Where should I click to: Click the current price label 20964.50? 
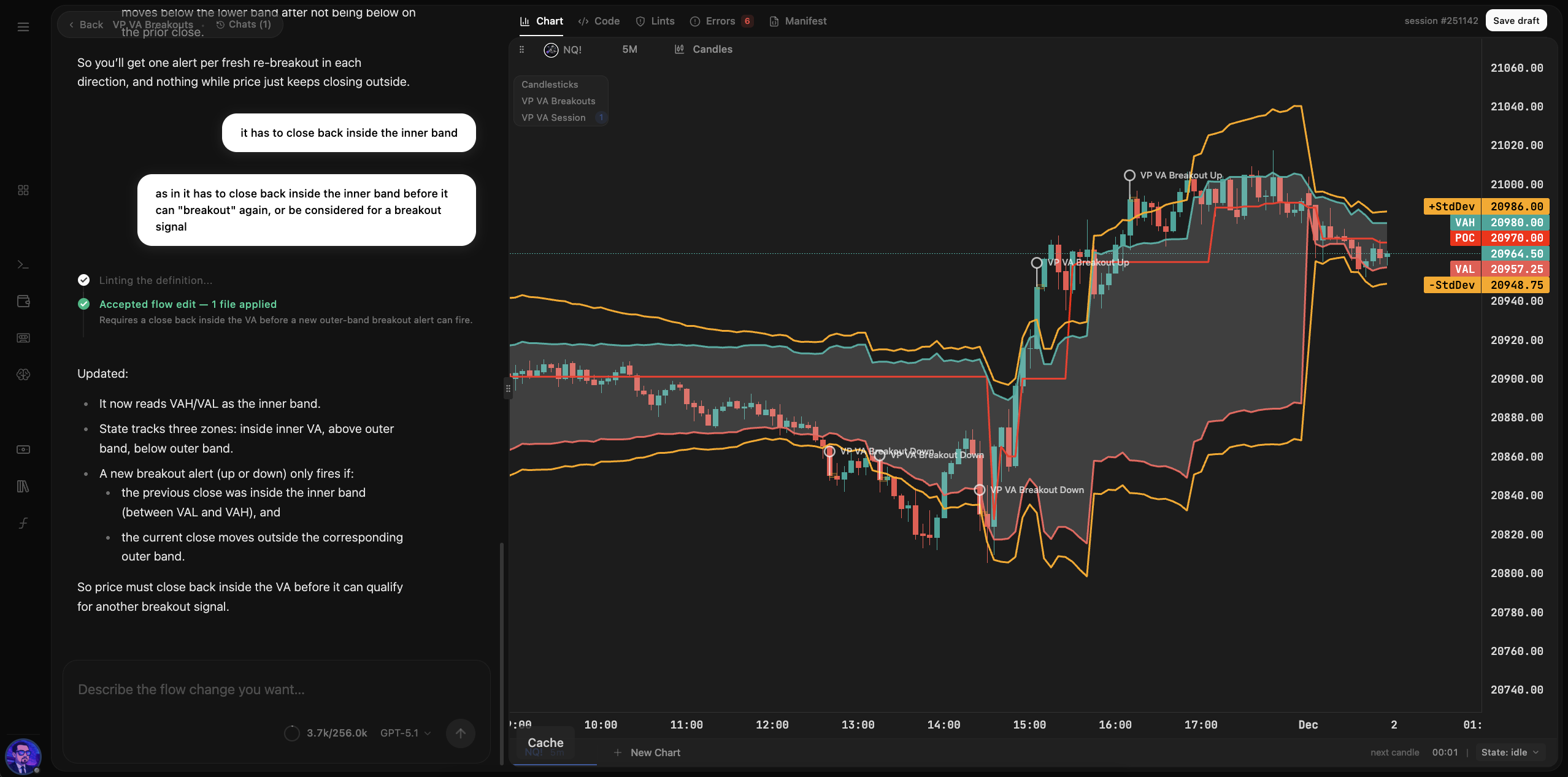click(x=1516, y=254)
